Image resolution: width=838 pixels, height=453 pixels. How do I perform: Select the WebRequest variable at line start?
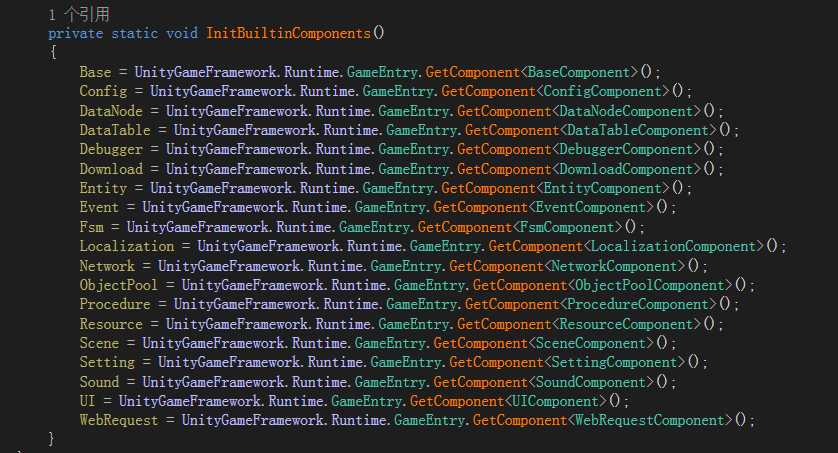[x=119, y=420]
